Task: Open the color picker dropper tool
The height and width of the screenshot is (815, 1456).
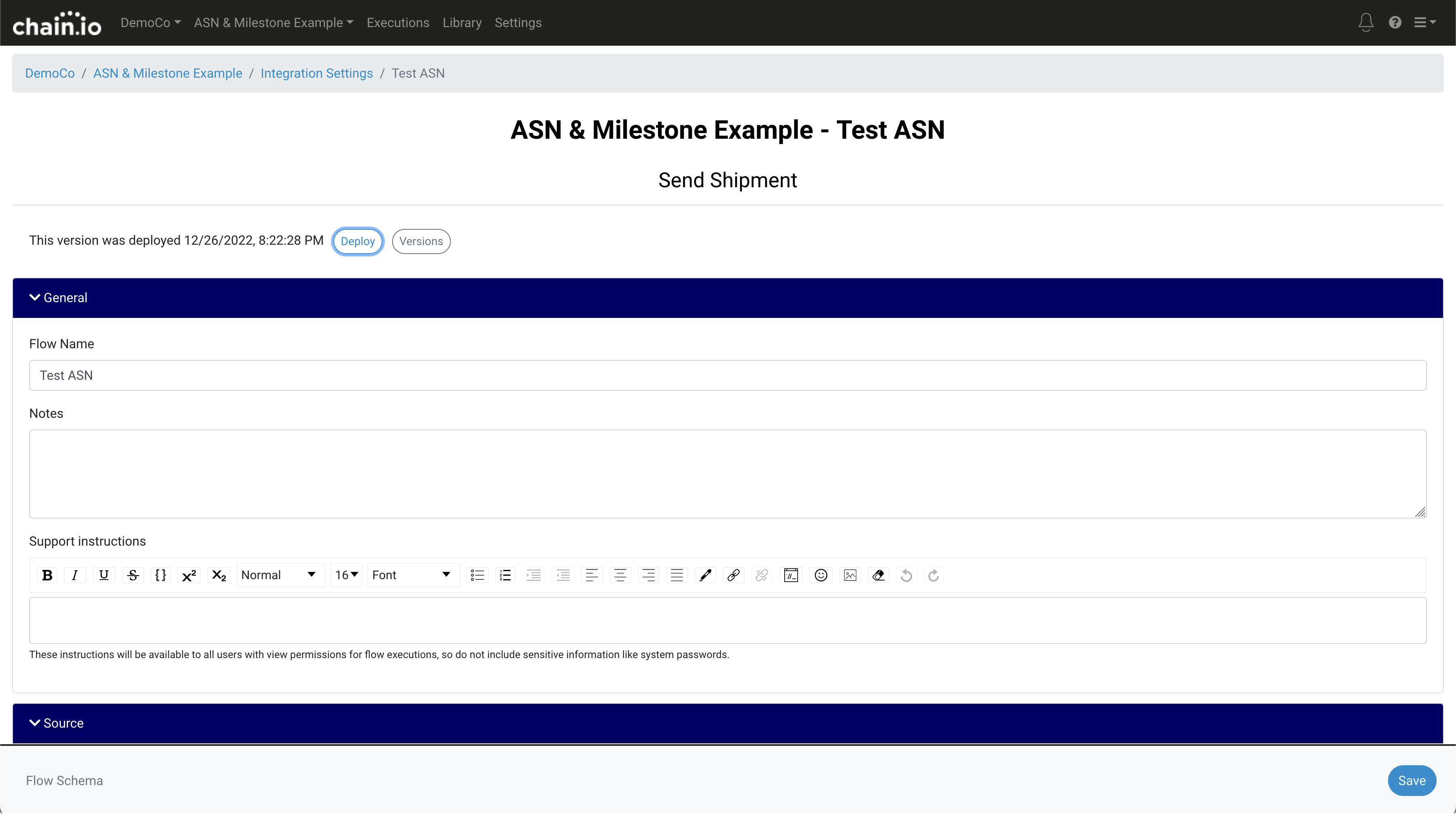Action: [705, 575]
